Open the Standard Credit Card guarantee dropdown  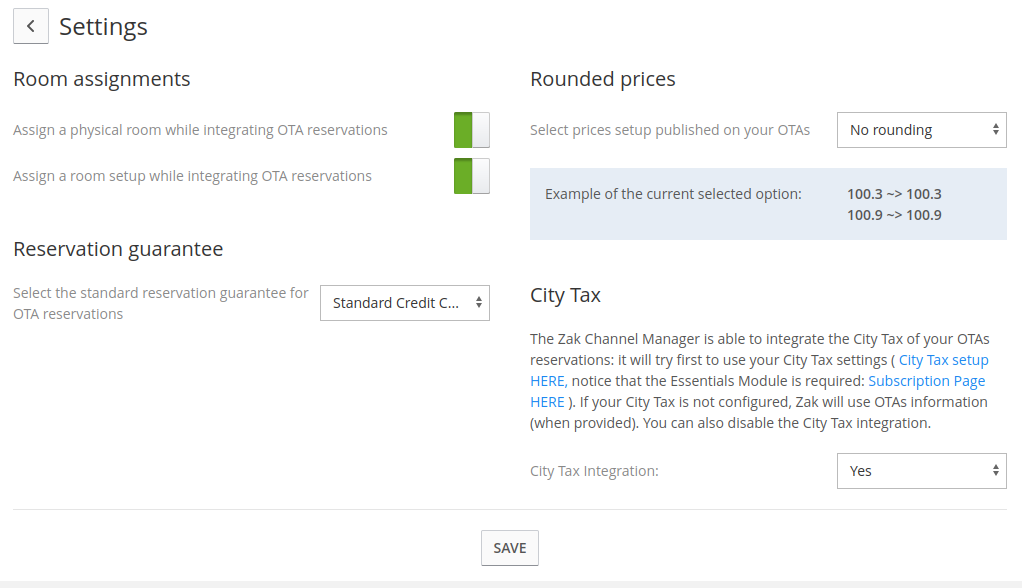[x=404, y=303]
